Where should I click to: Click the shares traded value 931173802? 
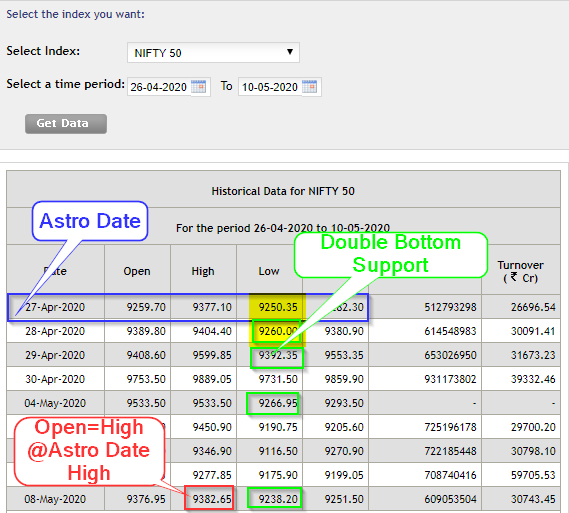pos(450,379)
